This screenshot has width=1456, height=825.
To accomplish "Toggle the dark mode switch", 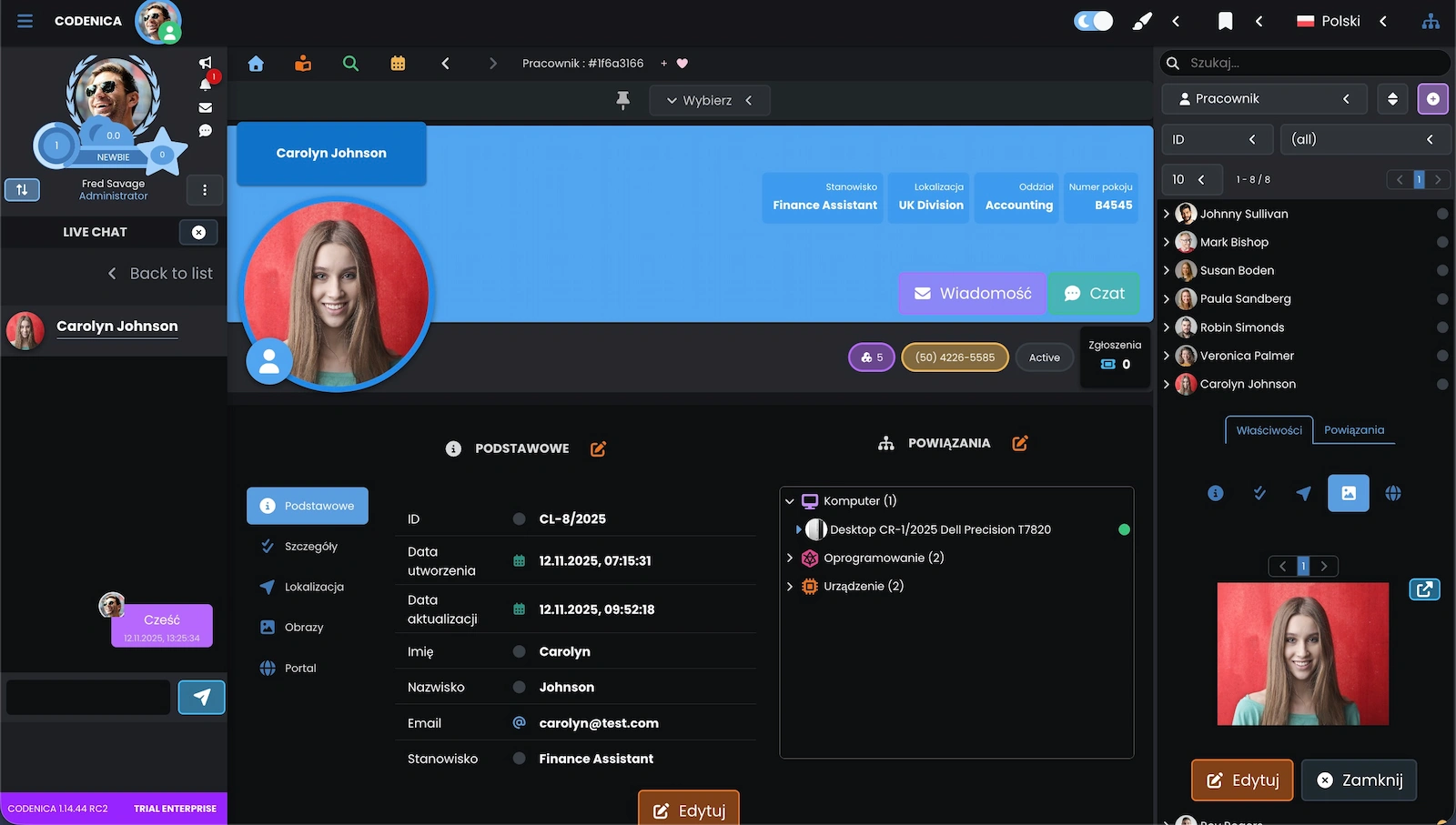I will 1093,21.
